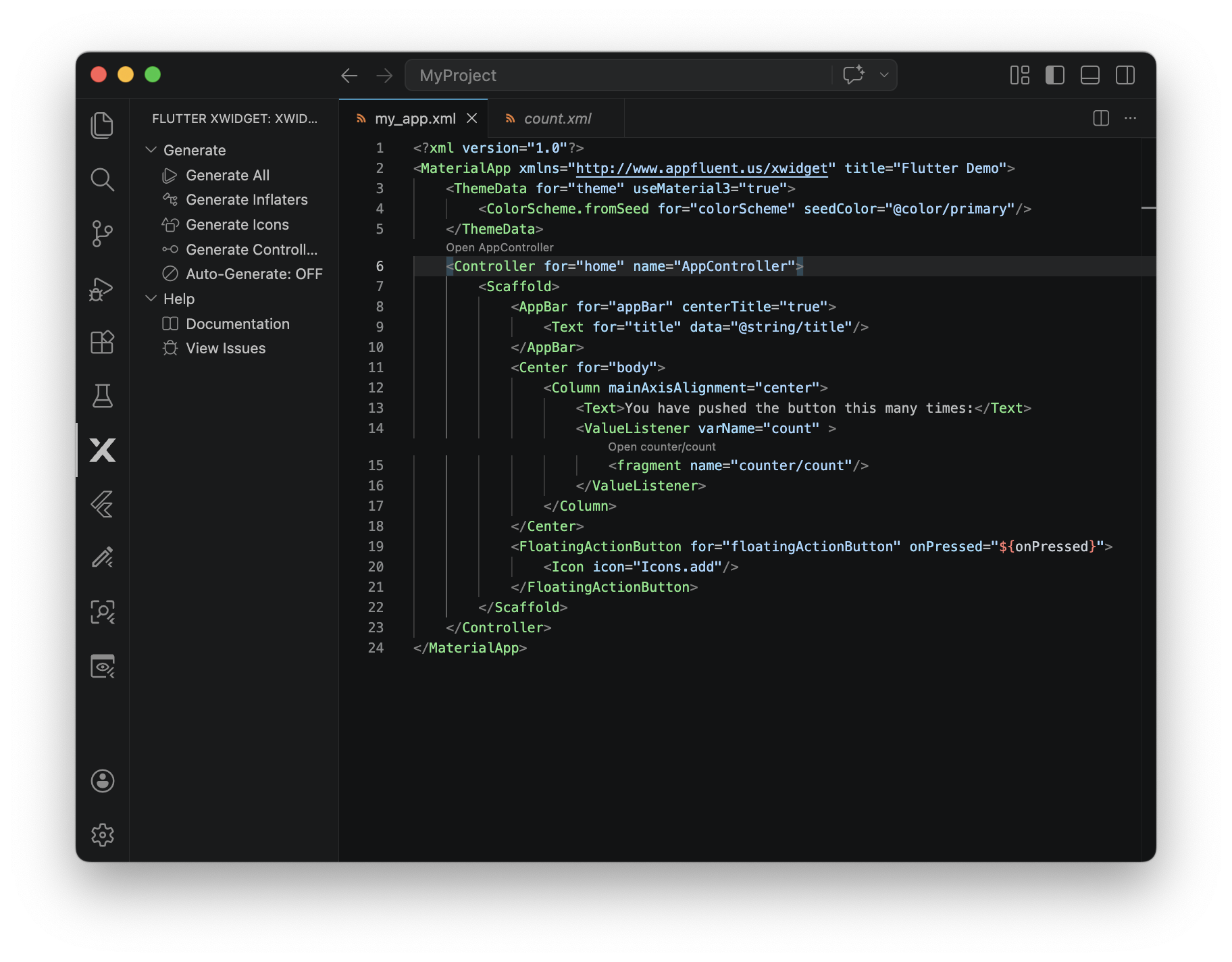This screenshot has width=1232, height=962.
Task: Open the chat dropdown beside MyProject
Action: point(883,75)
